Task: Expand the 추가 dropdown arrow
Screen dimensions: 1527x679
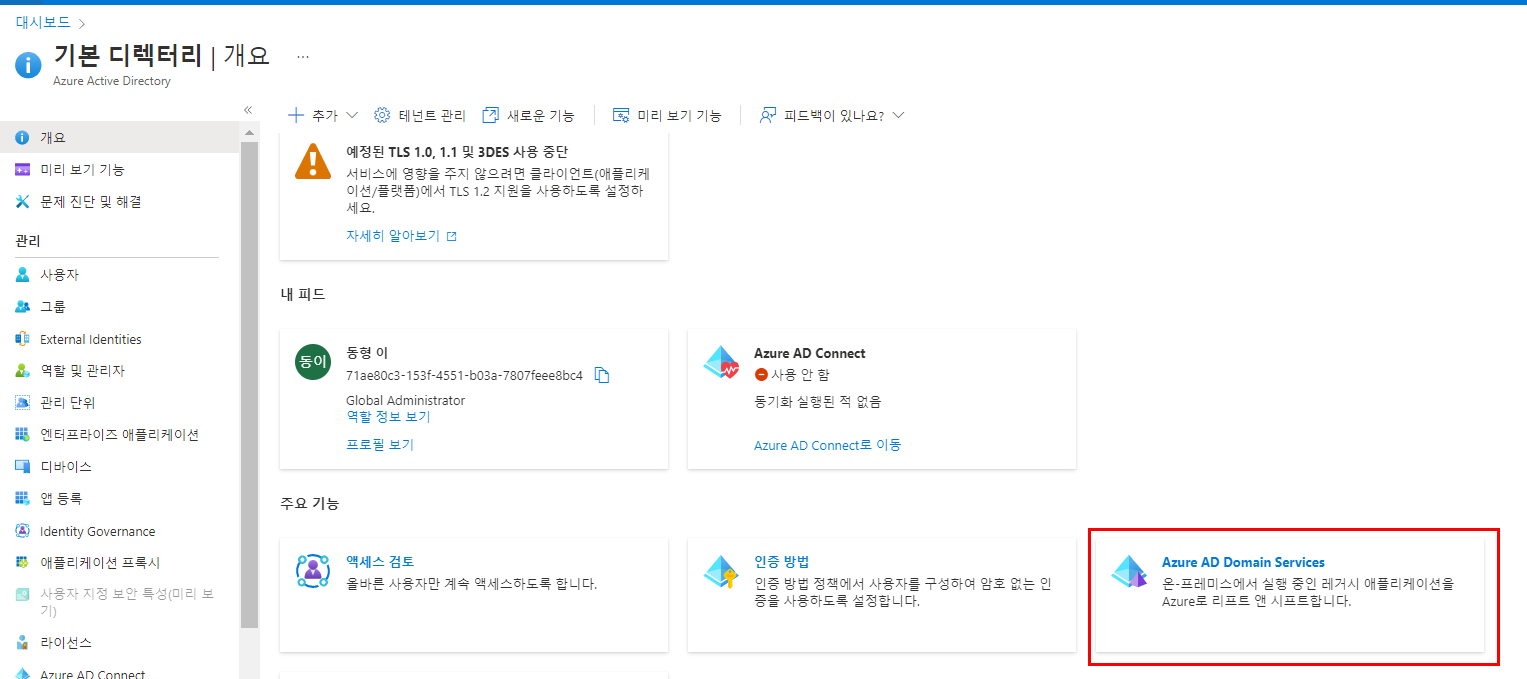Action: pos(351,115)
